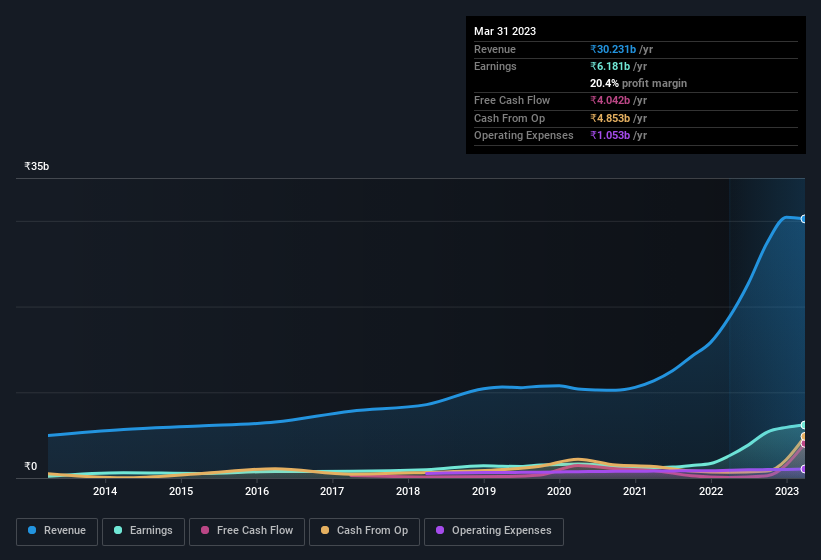Click the ₹0 y-axis label
The height and width of the screenshot is (560, 821).
pyautogui.click(x=30, y=466)
